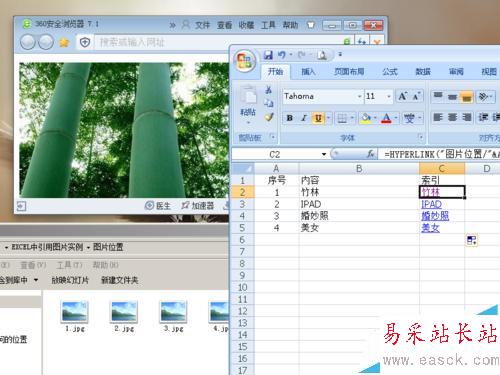This screenshot has width=500, height=375.
Task: Click the favorites star in 360 browser
Action: 64,42
